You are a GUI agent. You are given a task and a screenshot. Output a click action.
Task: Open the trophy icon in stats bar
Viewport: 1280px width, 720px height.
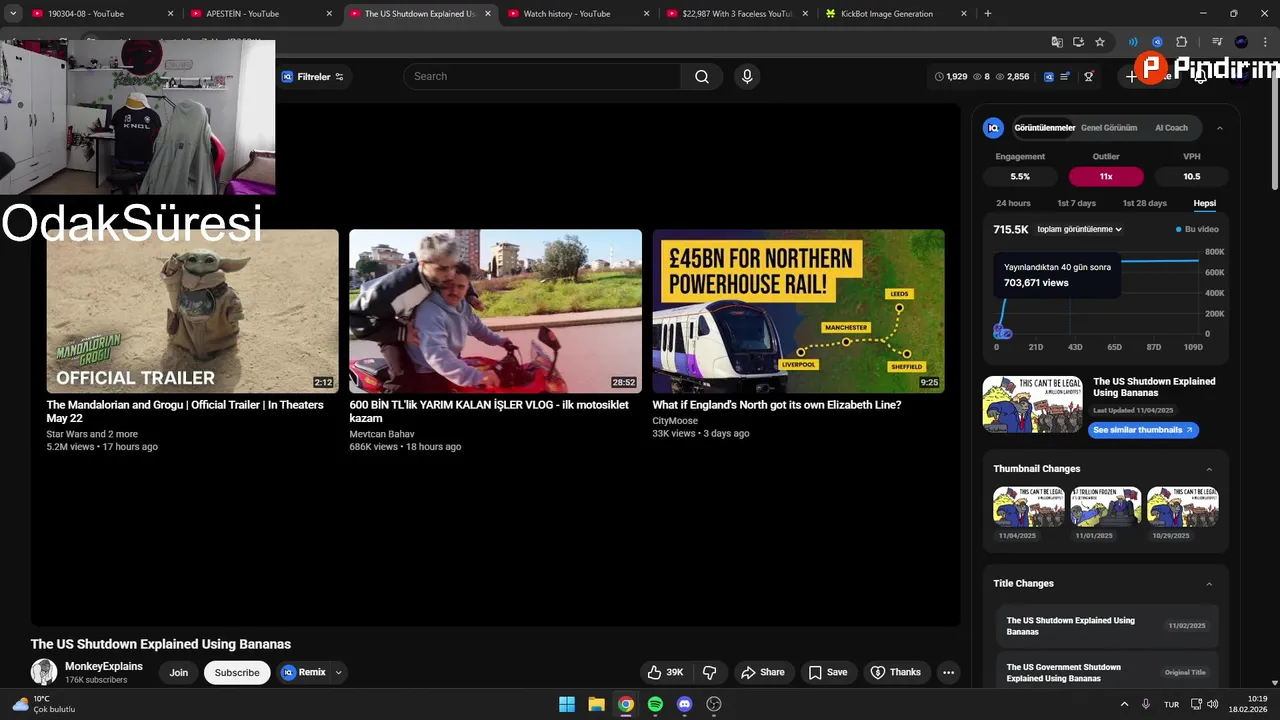(1089, 77)
